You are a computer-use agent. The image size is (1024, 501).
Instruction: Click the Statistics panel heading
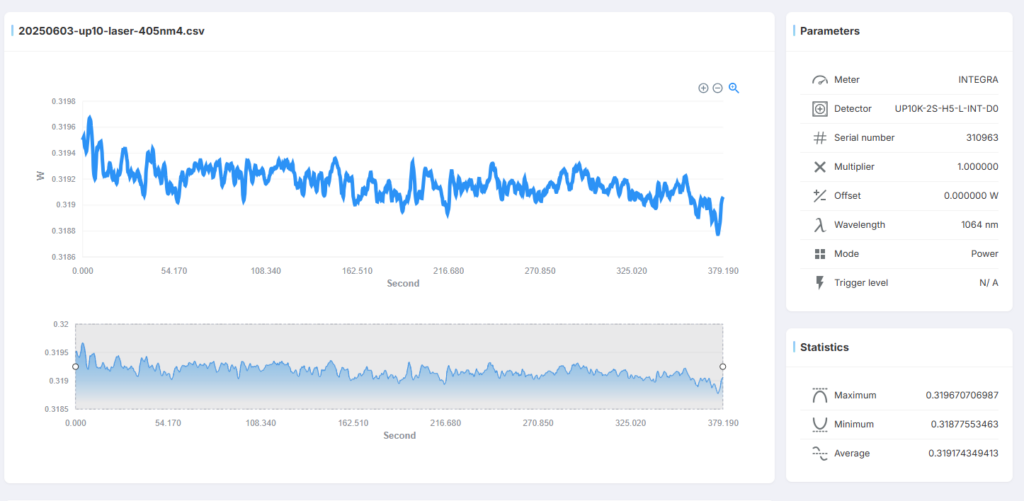click(x=824, y=348)
